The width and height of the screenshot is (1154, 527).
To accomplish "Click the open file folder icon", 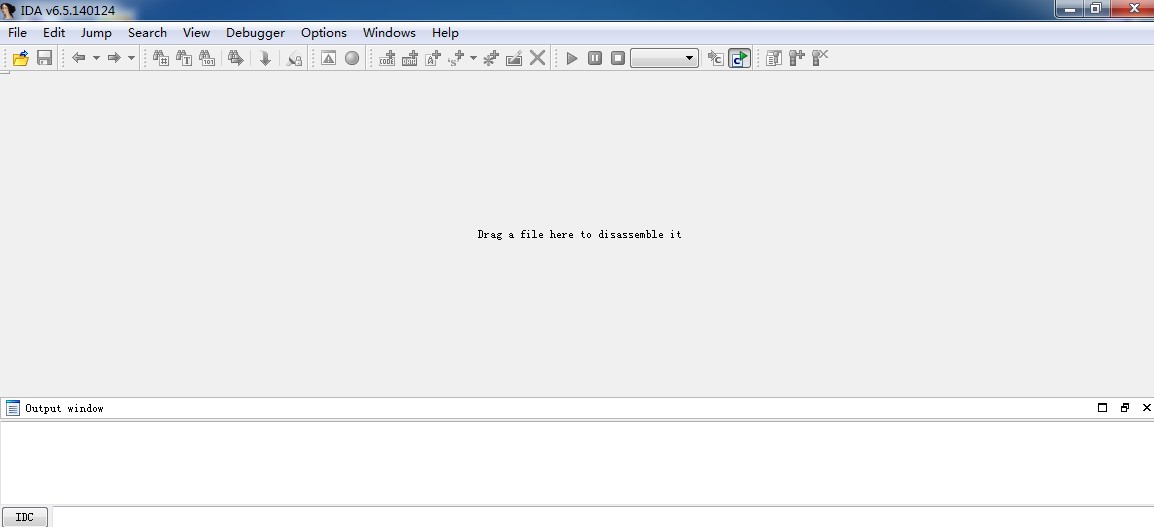I will point(20,58).
